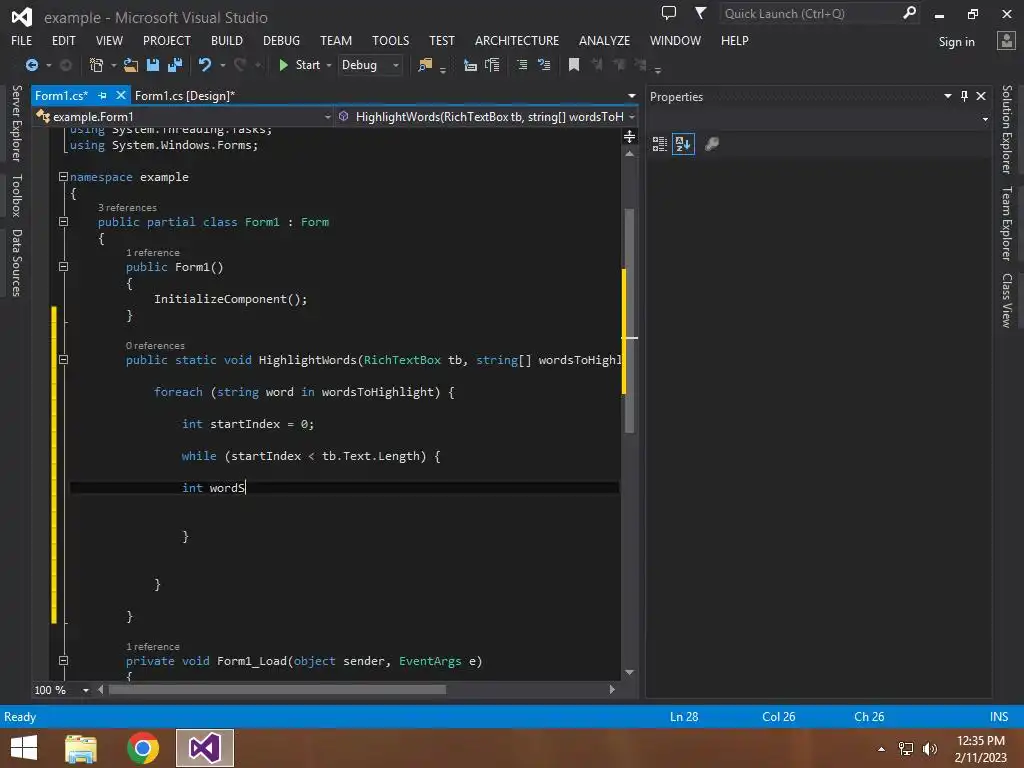Open Google Chrome from taskbar
Image resolution: width=1024 pixels, height=768 pixels.
pos(143,748)
